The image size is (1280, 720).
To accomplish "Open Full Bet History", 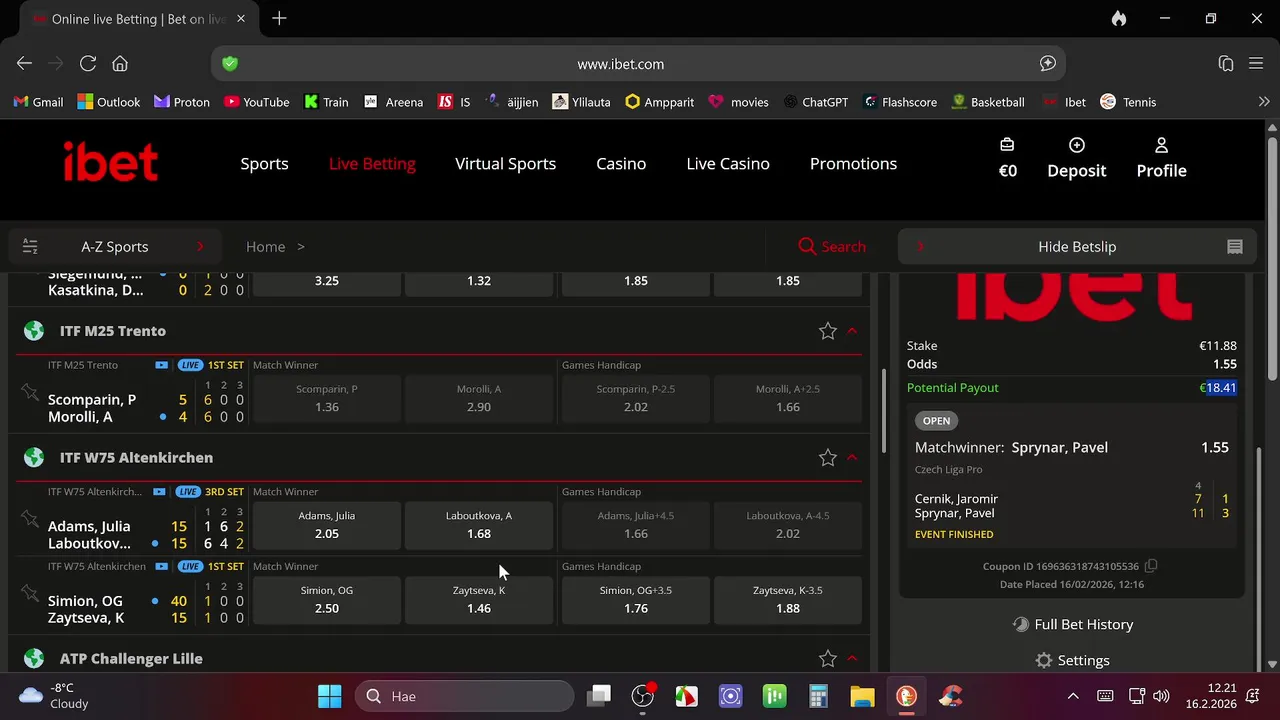I will coord(1073,624).
